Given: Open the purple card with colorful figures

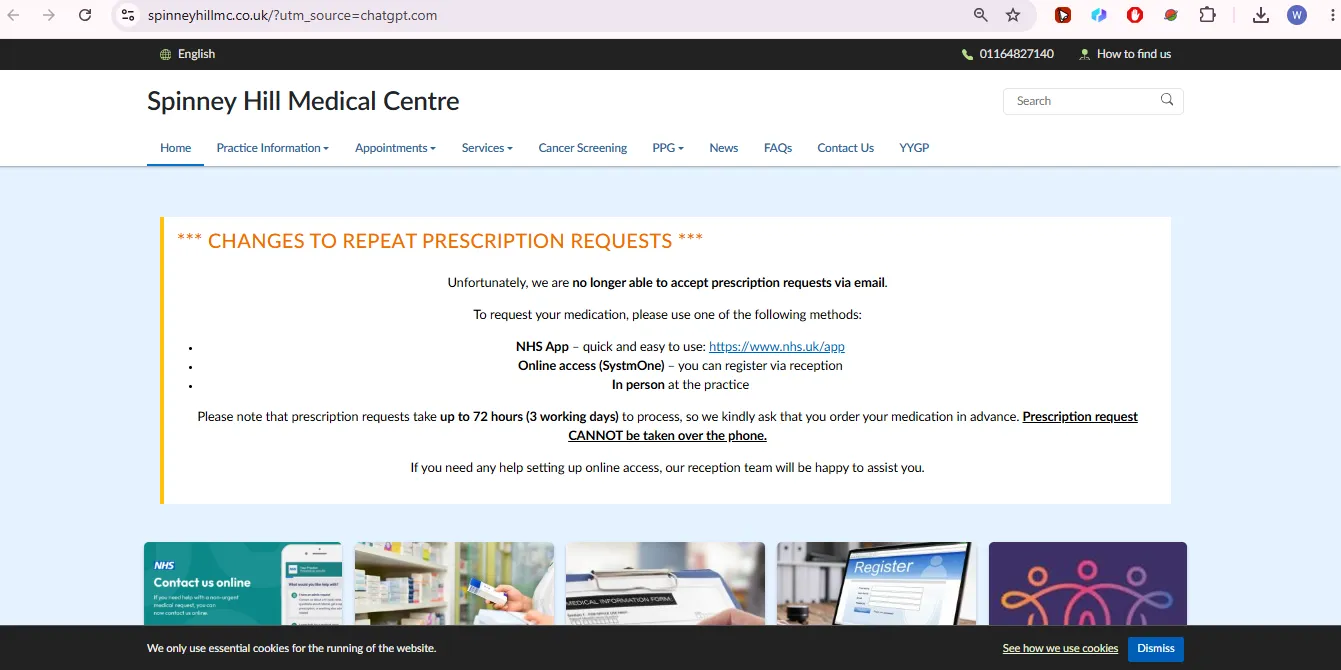Looking at the screenshot, I should pyautogui.click(x=1088, y=584).
